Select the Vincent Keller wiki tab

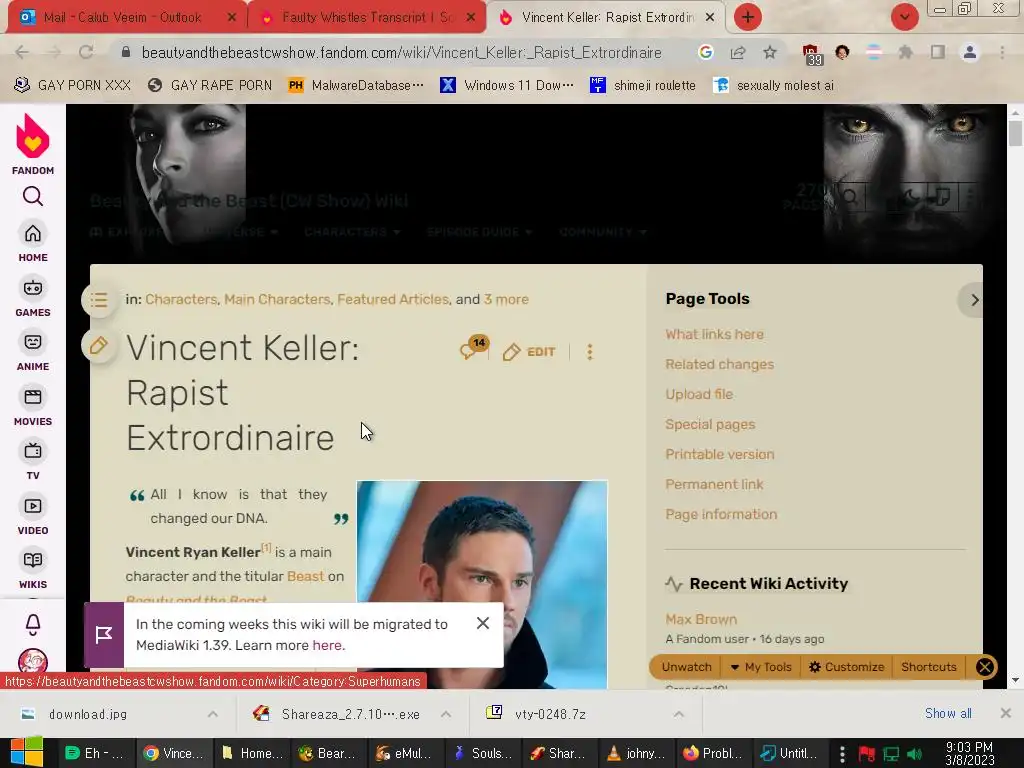point(606,17)
